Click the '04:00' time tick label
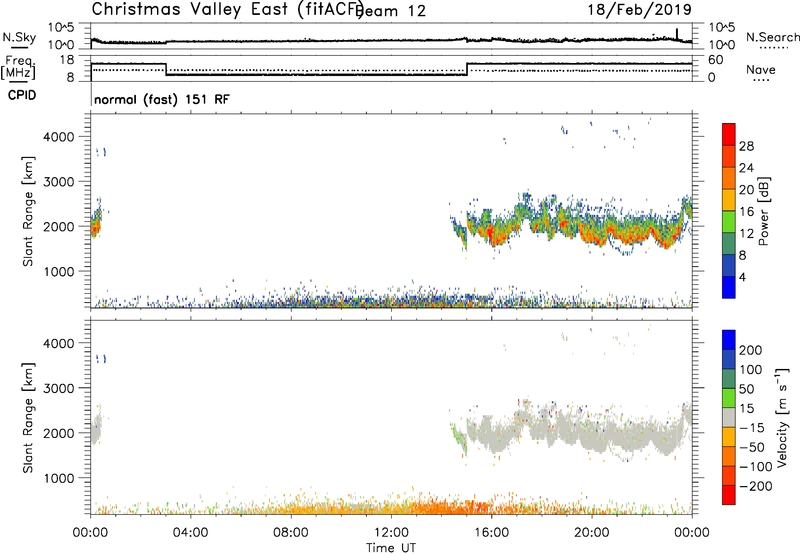Viewport: 800px width, 554px height. click(x=190, y=533)
